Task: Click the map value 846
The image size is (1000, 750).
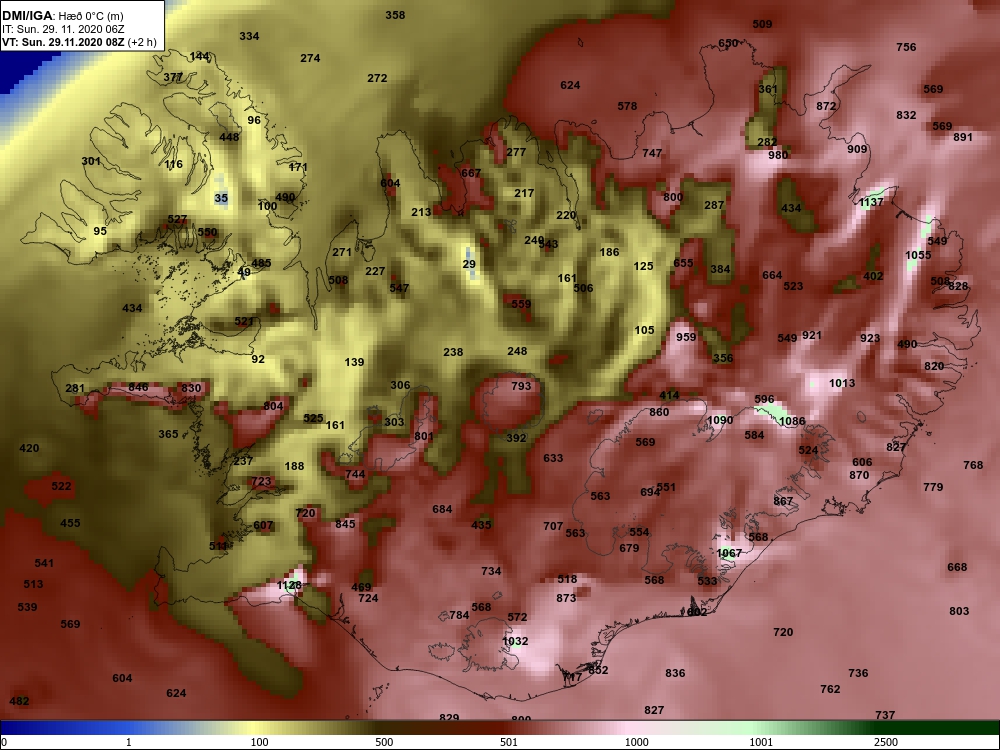Action: coord(138,387)
